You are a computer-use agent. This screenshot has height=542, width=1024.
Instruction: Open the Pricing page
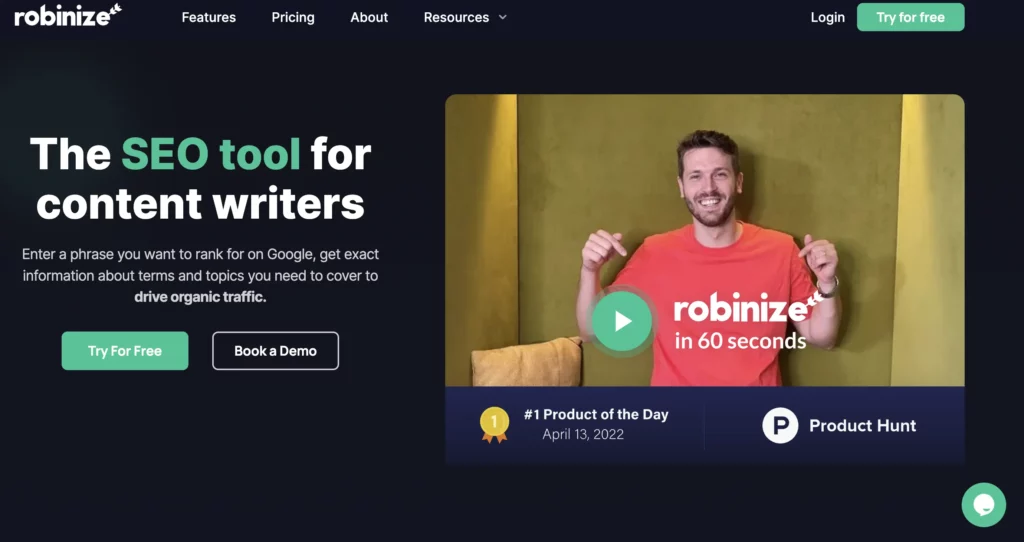(x=293, y=18)
